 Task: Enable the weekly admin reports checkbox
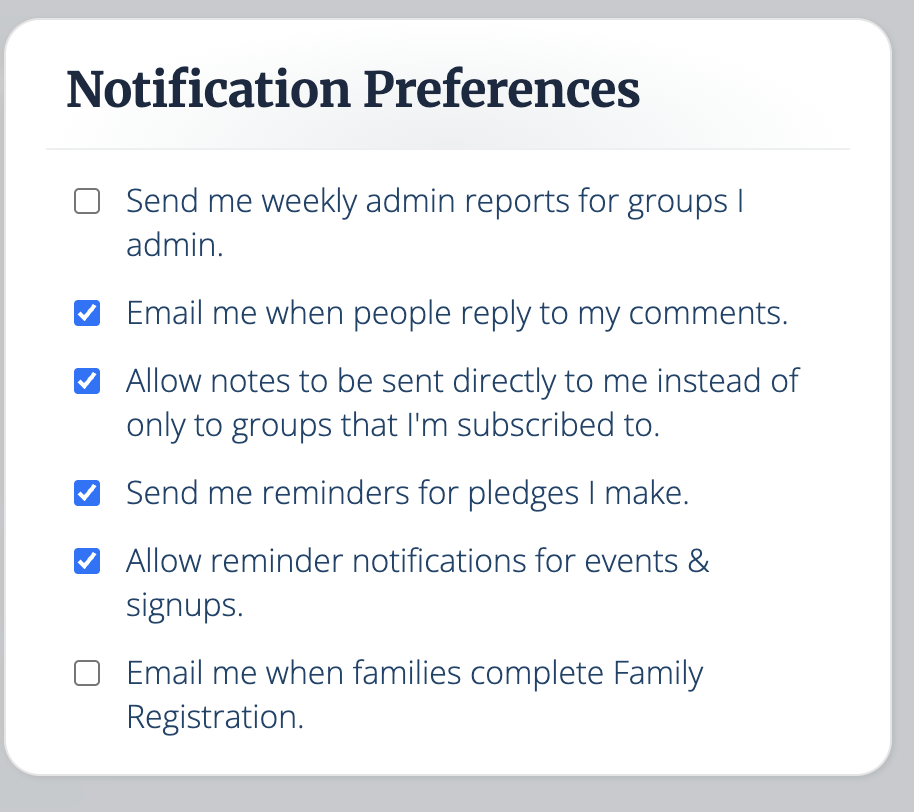[88, 203]
